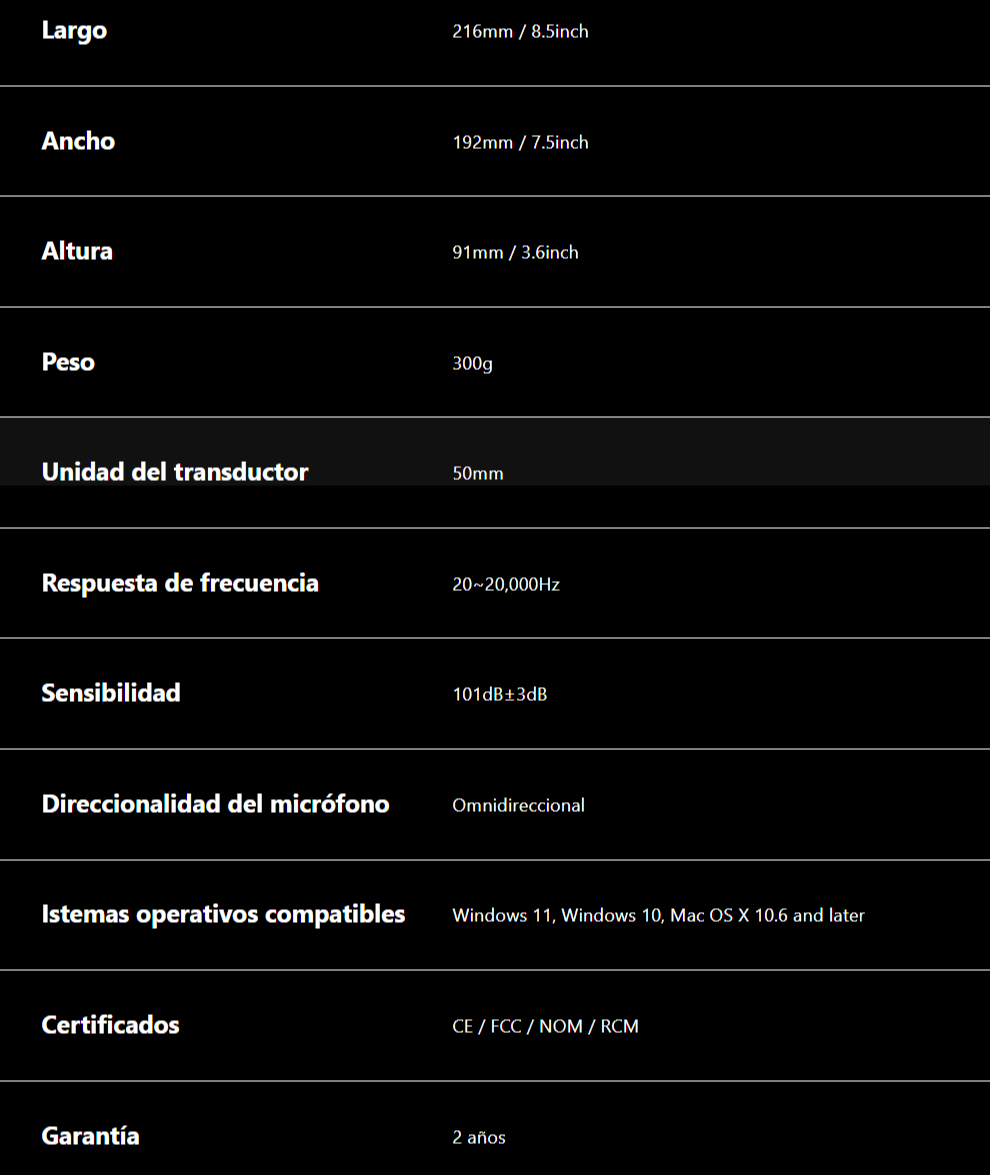The width and height of the screenshot is (990, 1175).
Task: Click the Sensibilidad row label
Action: [111, 693]
